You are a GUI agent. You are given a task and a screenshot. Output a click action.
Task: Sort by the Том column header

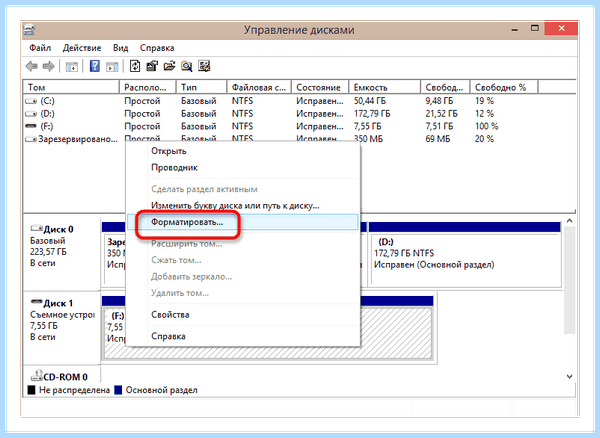coord(72,87)
